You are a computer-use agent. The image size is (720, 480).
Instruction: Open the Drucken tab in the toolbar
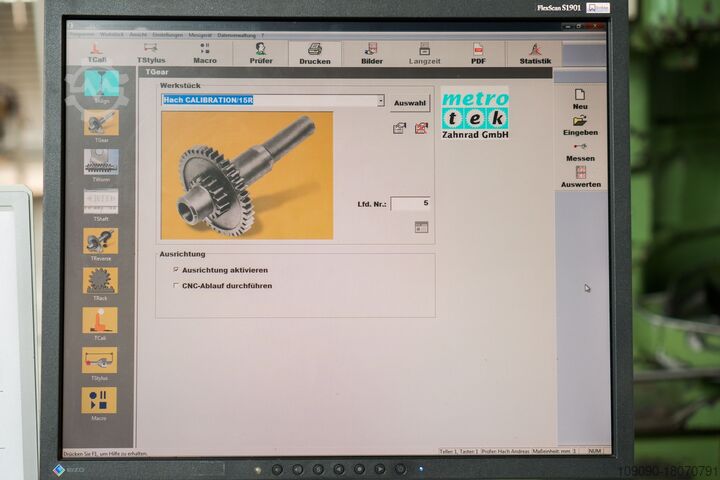[315, 53]
